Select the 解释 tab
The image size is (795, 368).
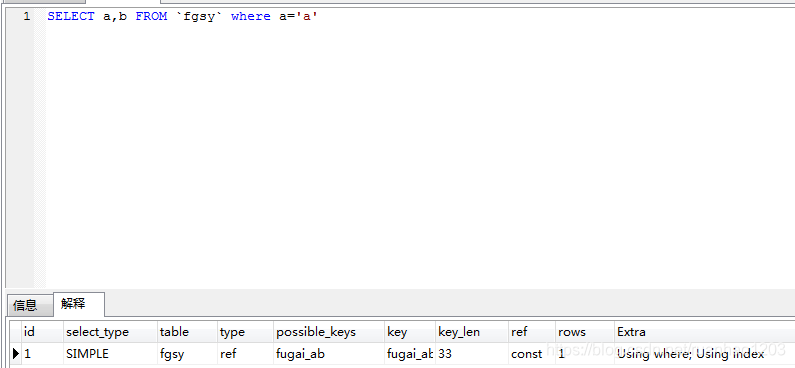(79, 304)
